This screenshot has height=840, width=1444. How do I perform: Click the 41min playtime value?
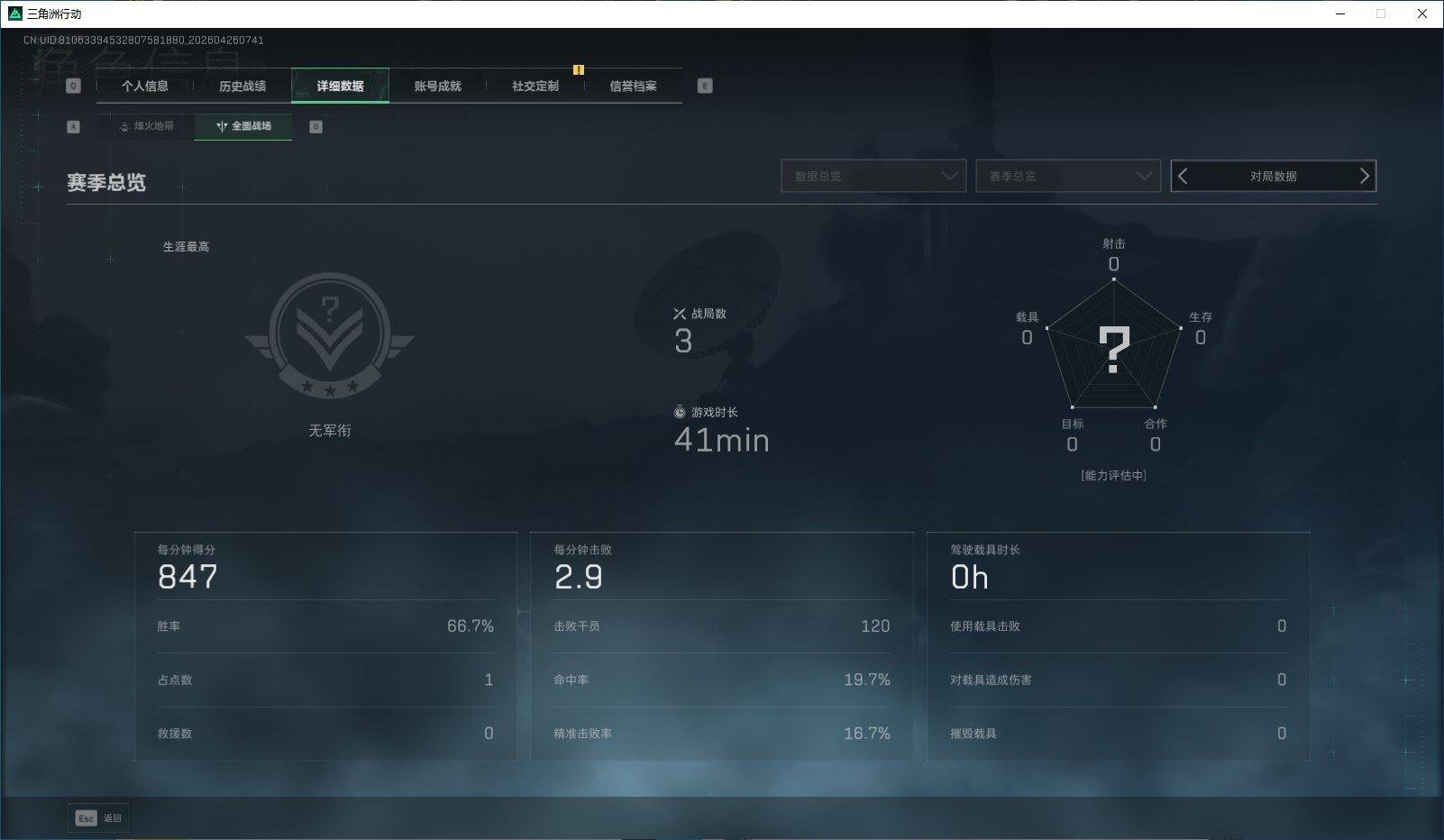pos(722,441)
